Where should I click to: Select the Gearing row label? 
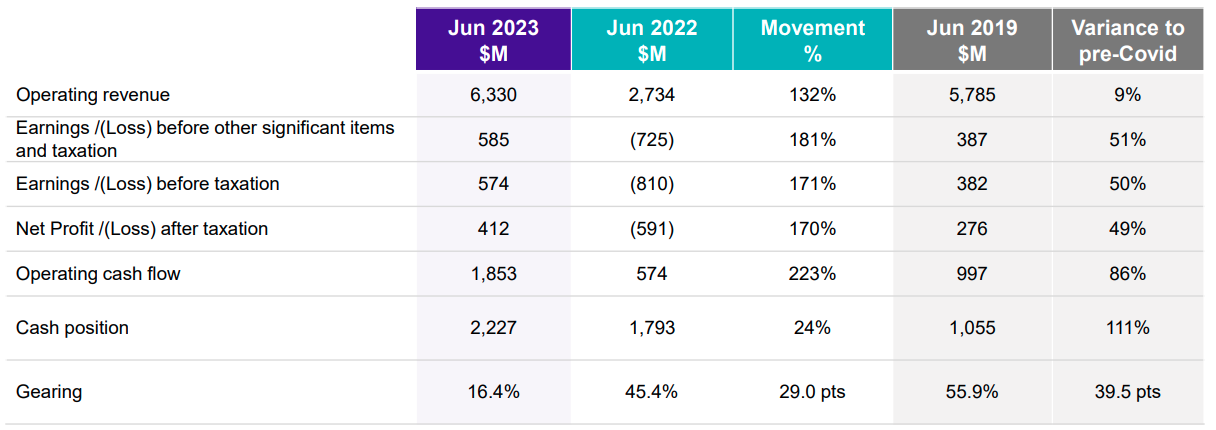click(x=49, y=392)
